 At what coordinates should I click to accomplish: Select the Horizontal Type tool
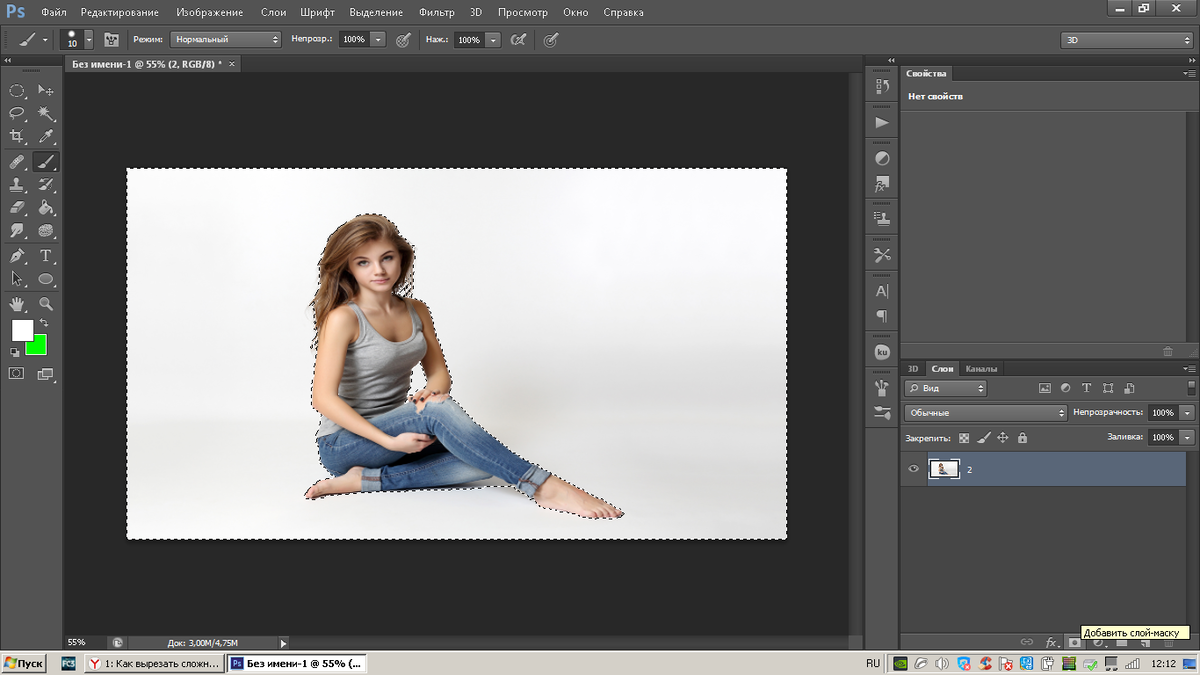[x=46, y=256]
